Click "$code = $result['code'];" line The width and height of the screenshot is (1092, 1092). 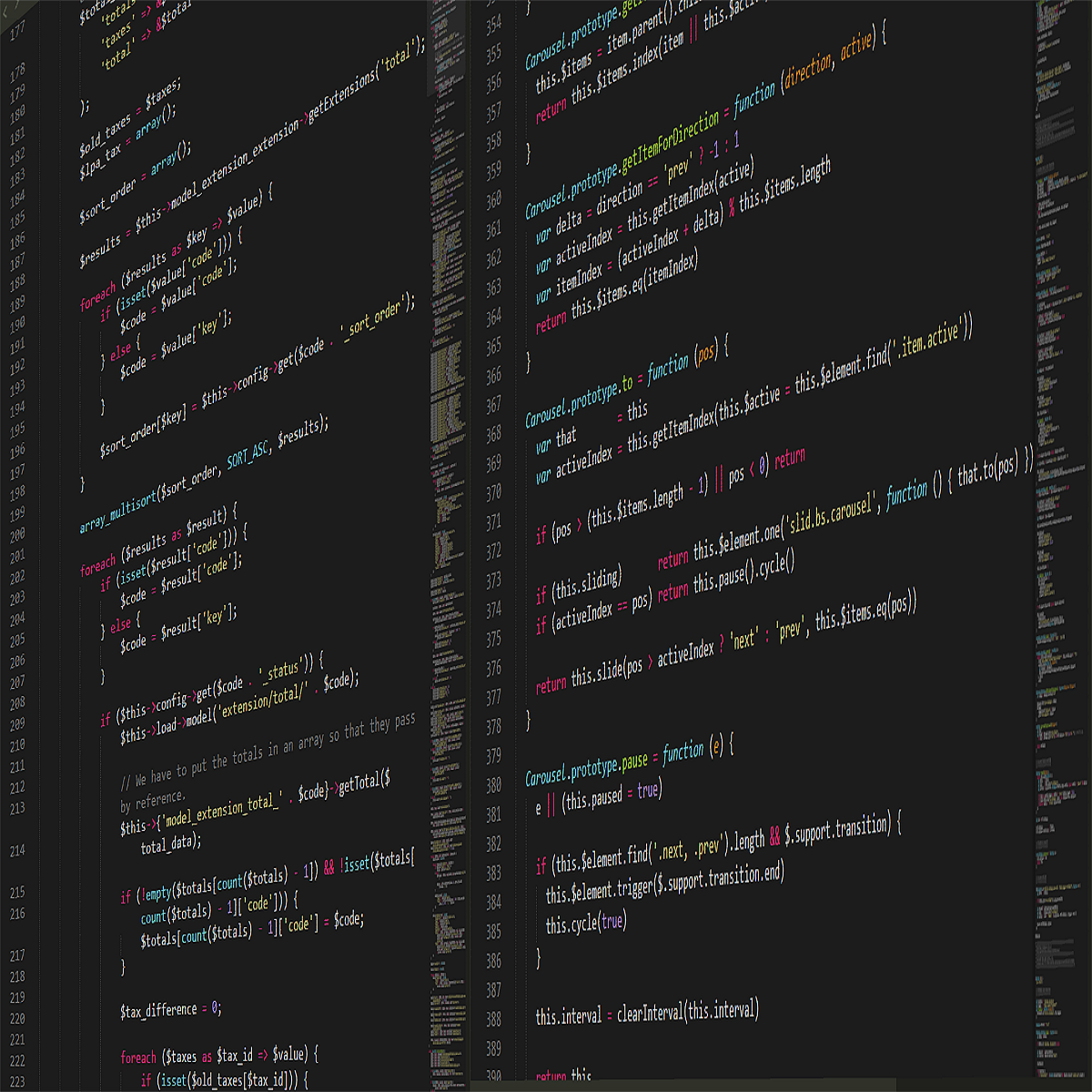pos(180,580)
